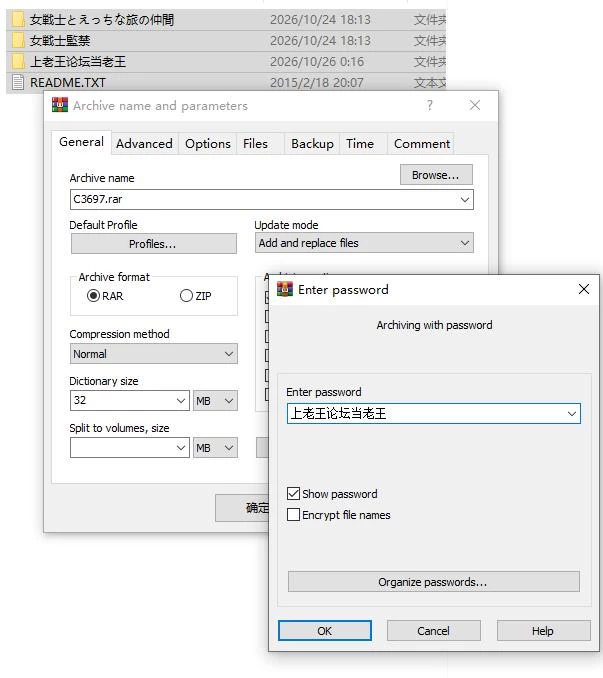Uncheck Show password checkbox
The width and height of the screenshot is (603, 678).
tap(293, 494)
